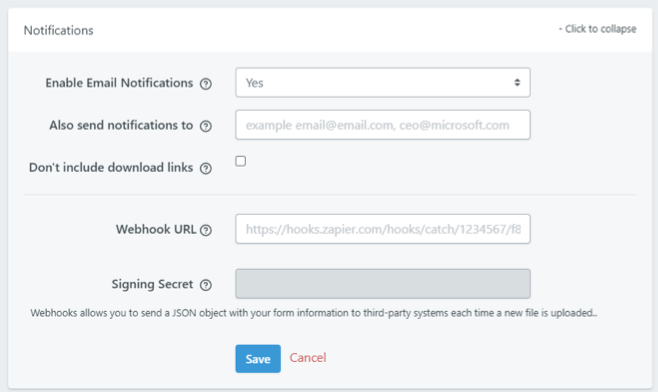
Task: Save the notification settings
Action: coord(258,358)
